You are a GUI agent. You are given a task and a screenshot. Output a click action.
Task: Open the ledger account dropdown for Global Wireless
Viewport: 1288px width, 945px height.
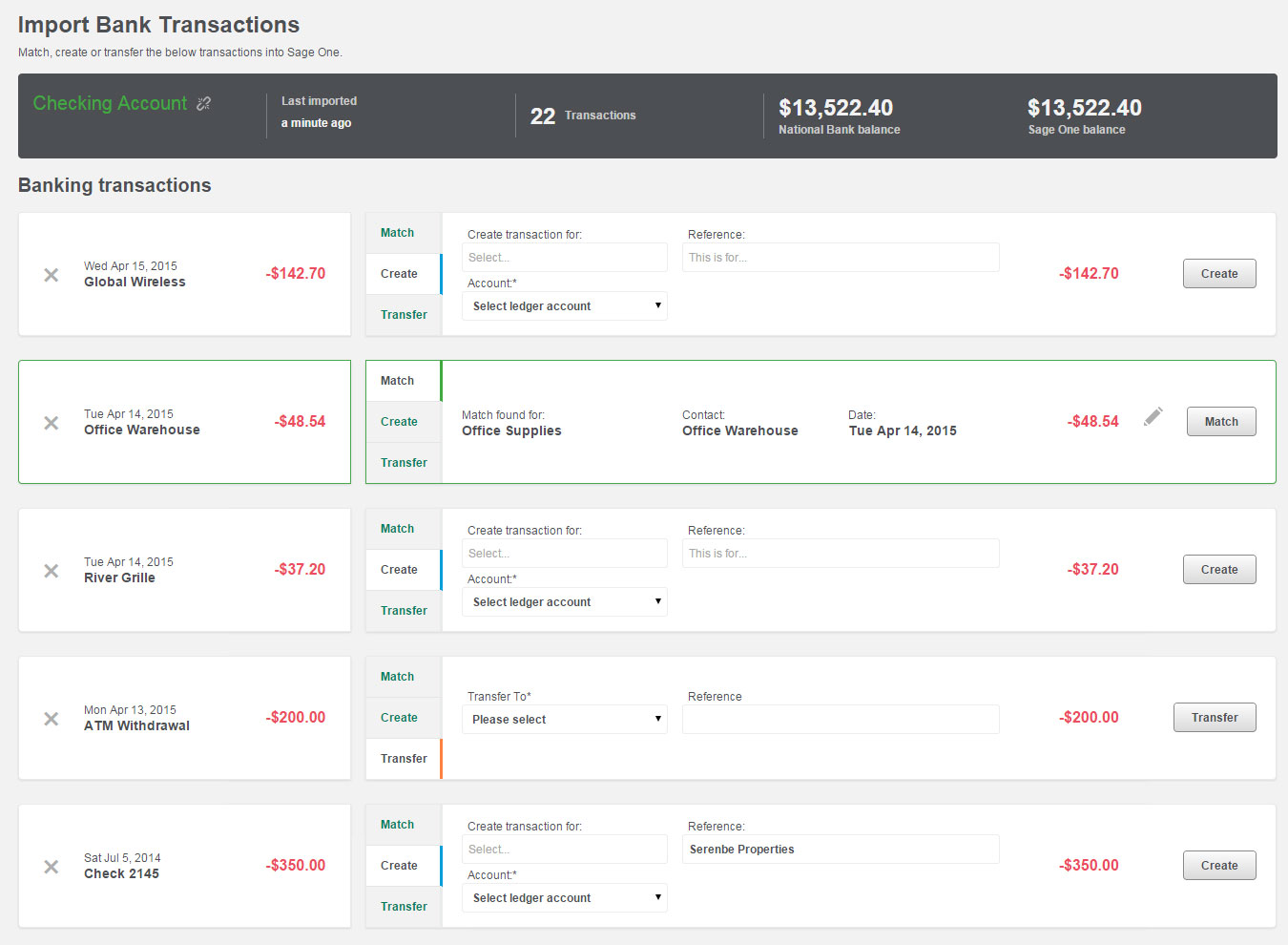[564, 305]
